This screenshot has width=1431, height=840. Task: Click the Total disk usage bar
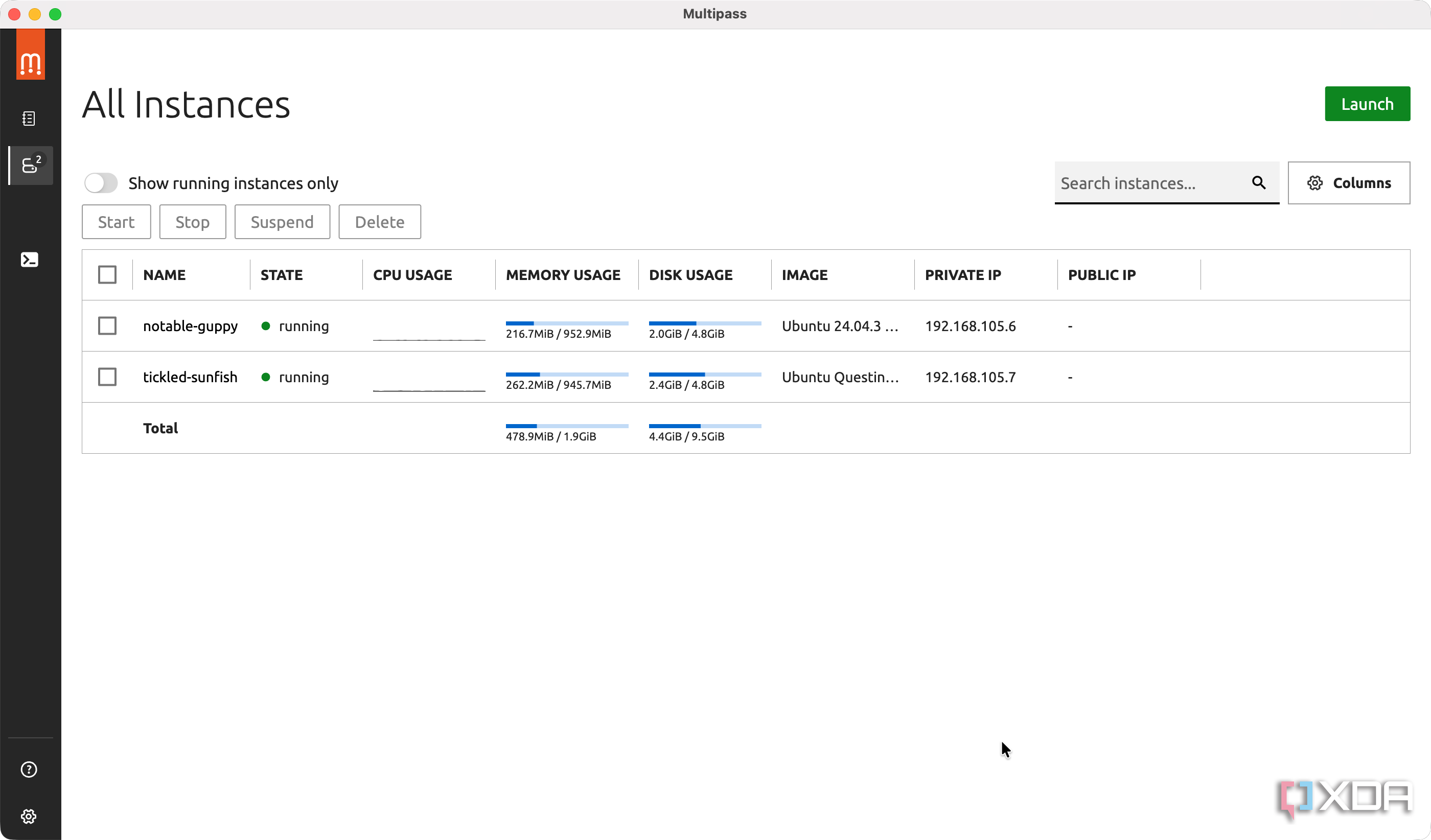click(705, 426)
